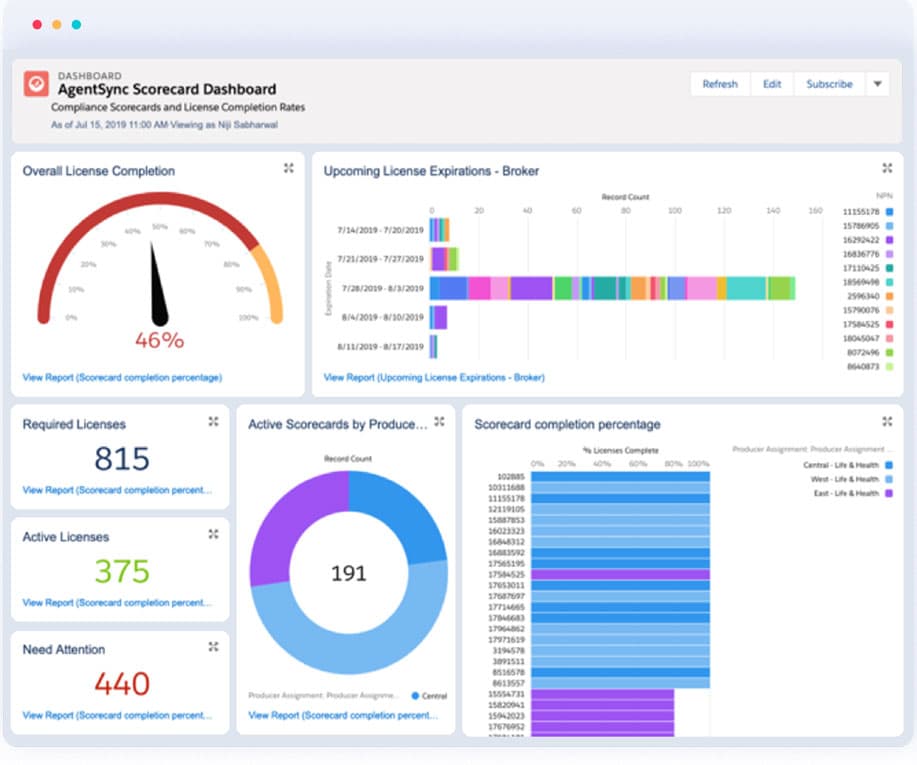Click the 'As of Jul 15, 2019' timestamp text
917x765 pixels.
[164, 125]
